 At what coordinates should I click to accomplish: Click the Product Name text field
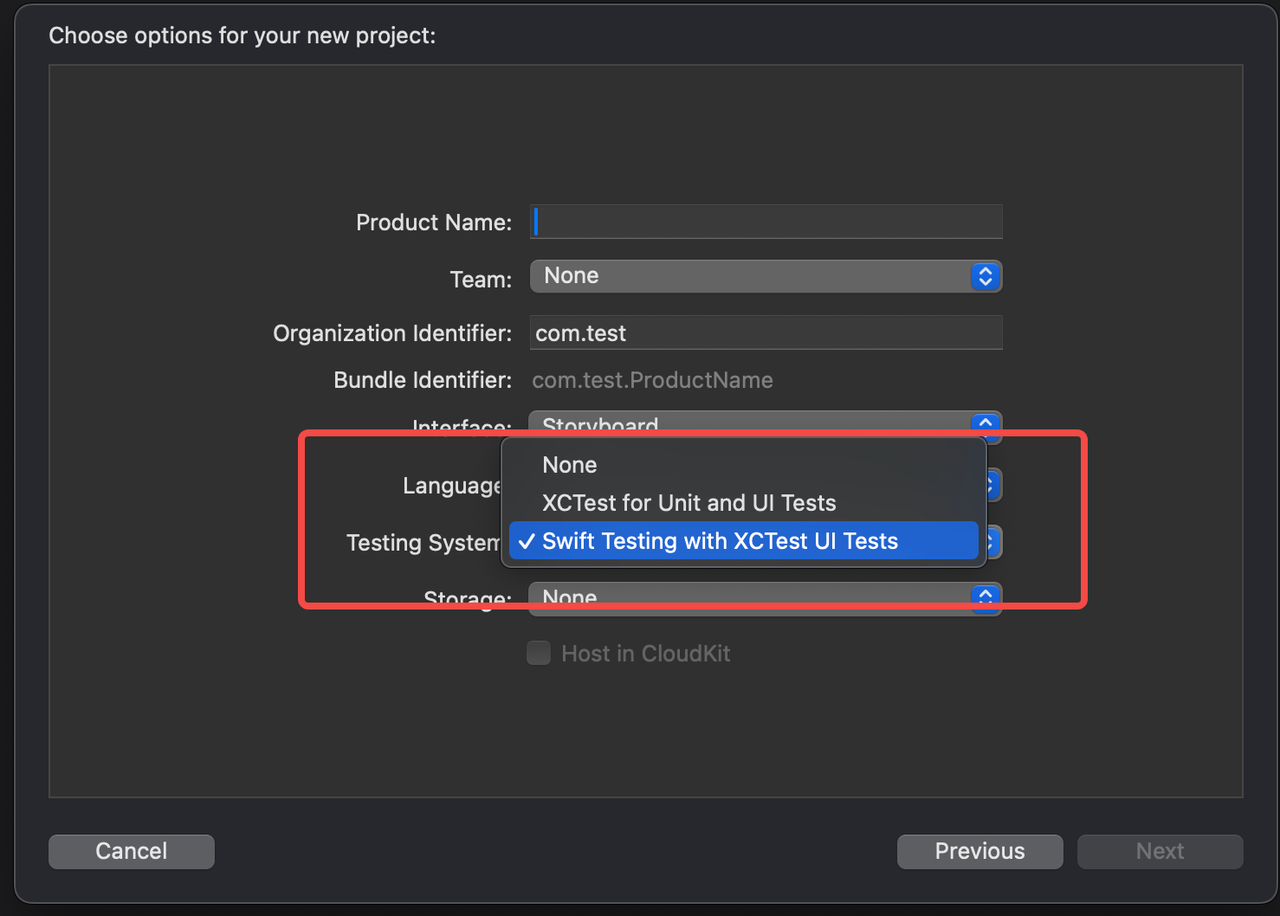[x=765, y=222]
